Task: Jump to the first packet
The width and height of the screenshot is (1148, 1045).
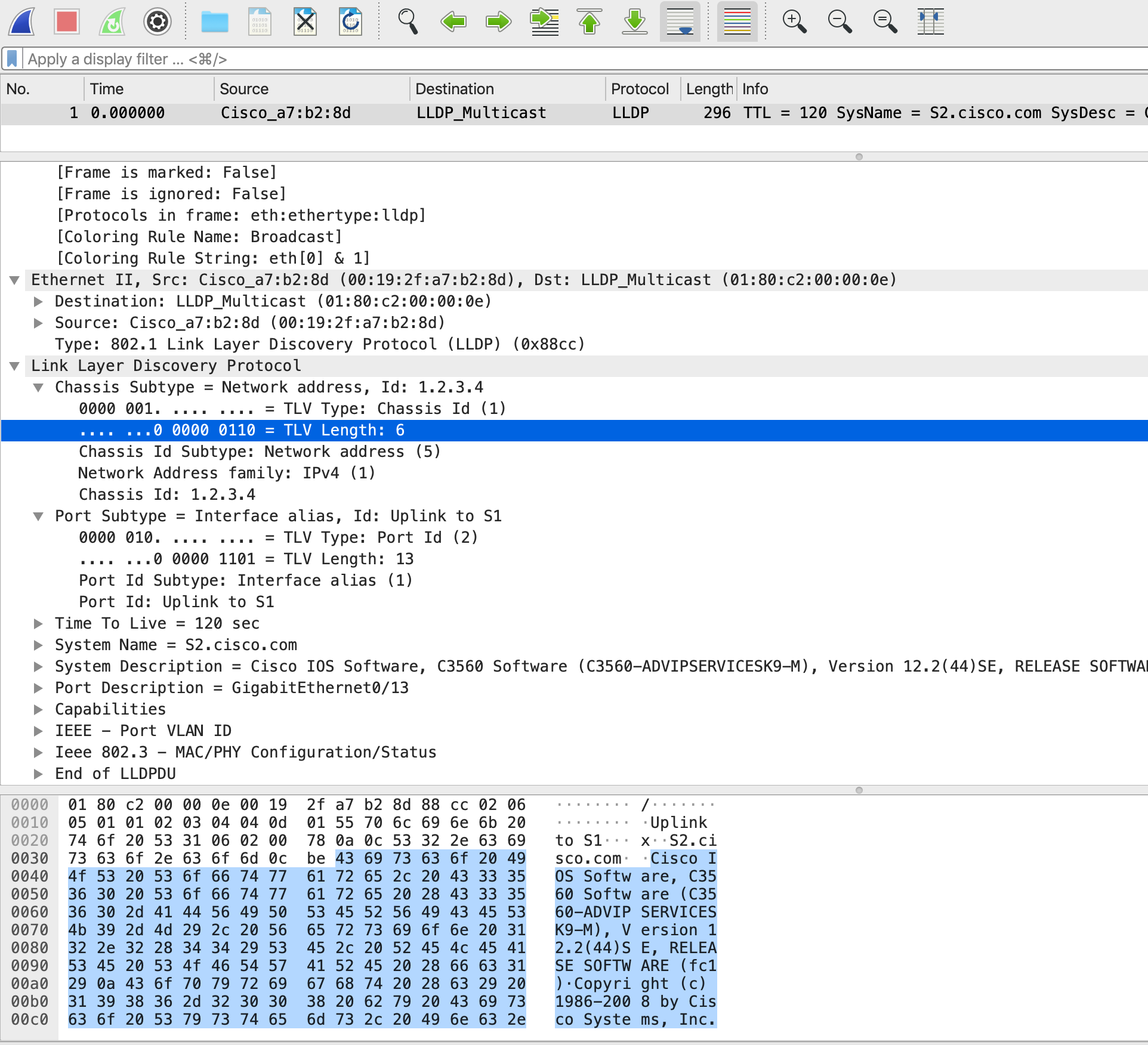Action: tap(590, 22)
